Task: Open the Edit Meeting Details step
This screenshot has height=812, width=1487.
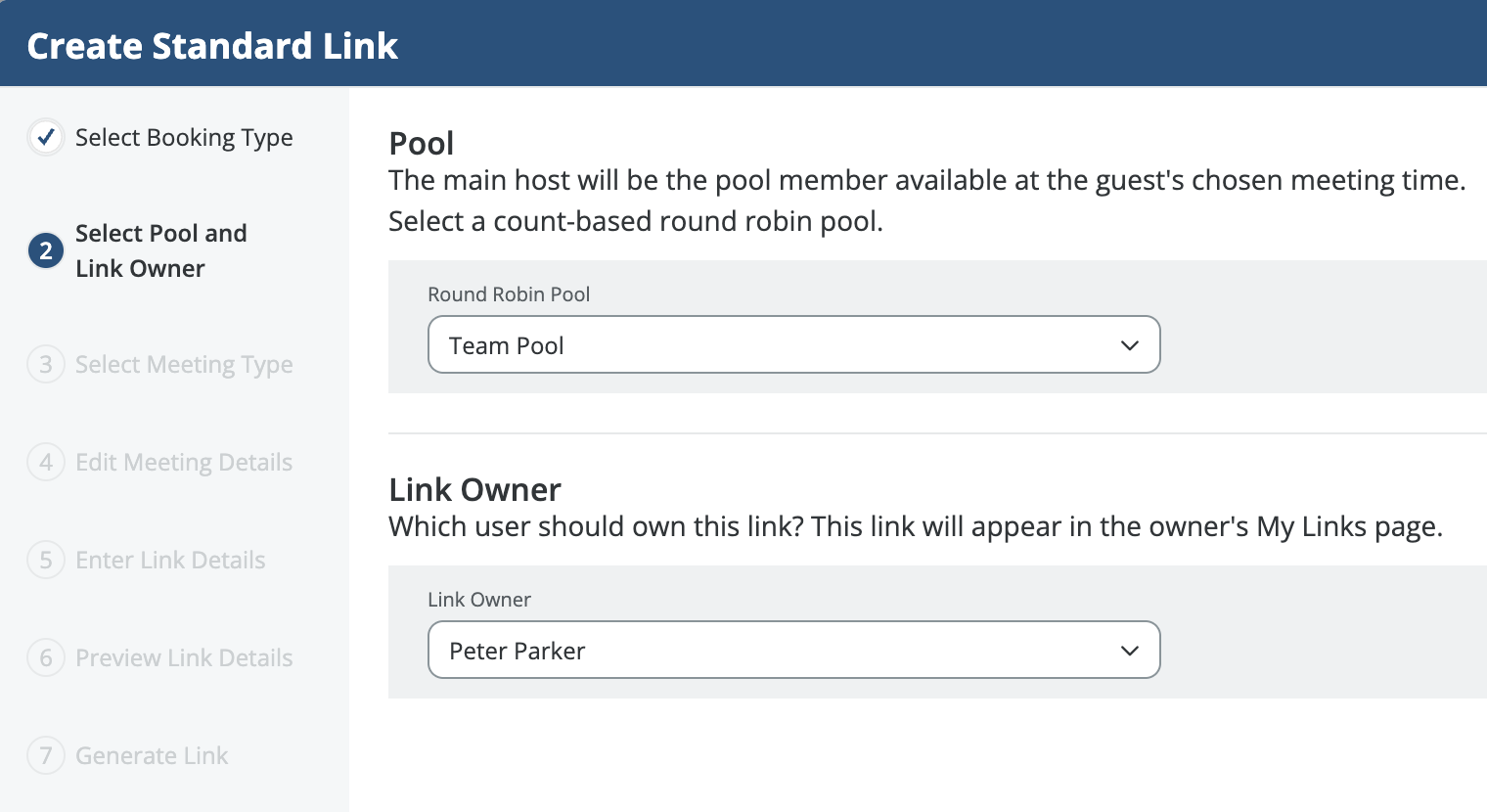Action: (x=184, y=462)
